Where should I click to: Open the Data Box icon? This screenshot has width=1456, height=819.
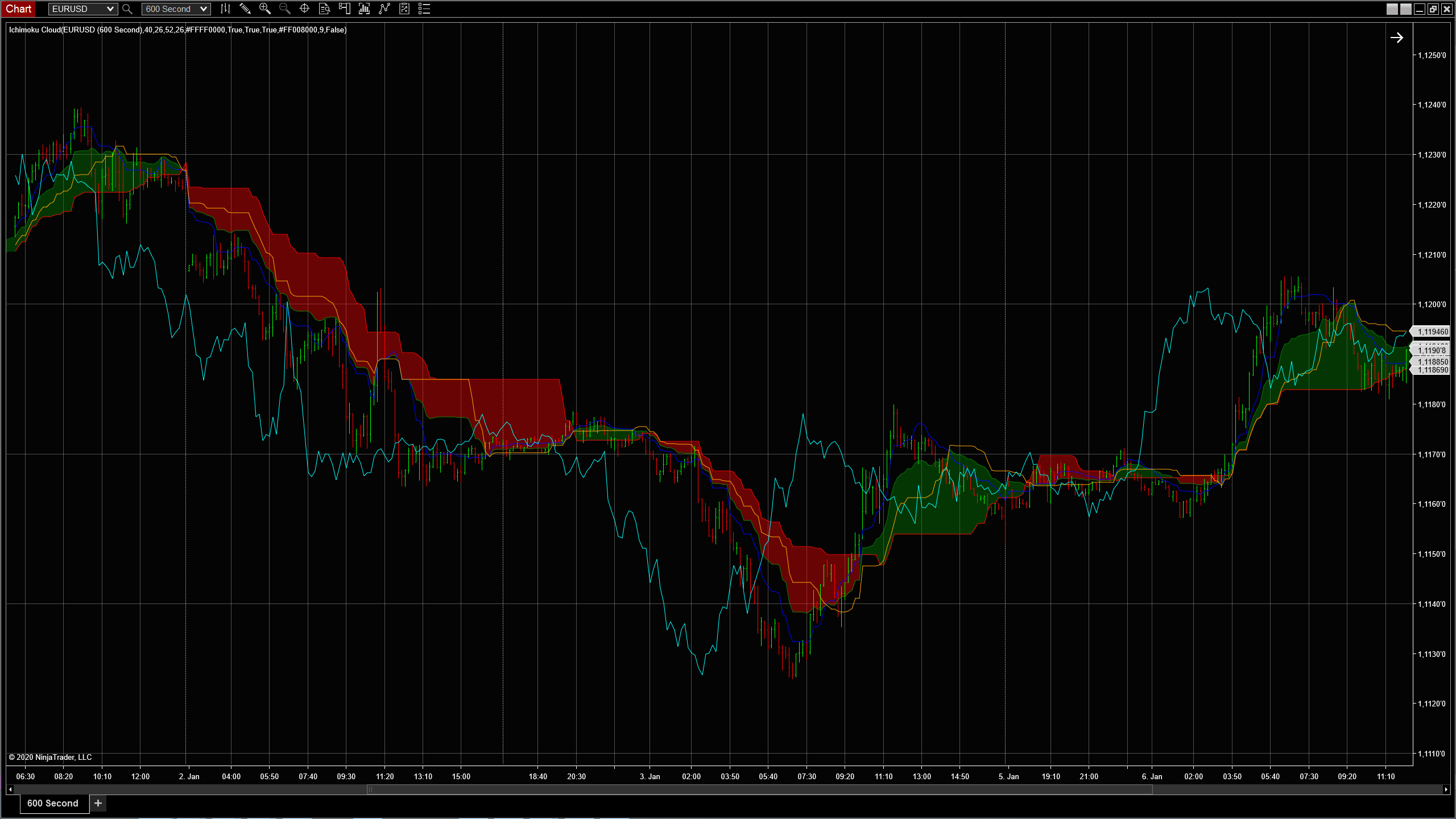click(x=324, y=9)
